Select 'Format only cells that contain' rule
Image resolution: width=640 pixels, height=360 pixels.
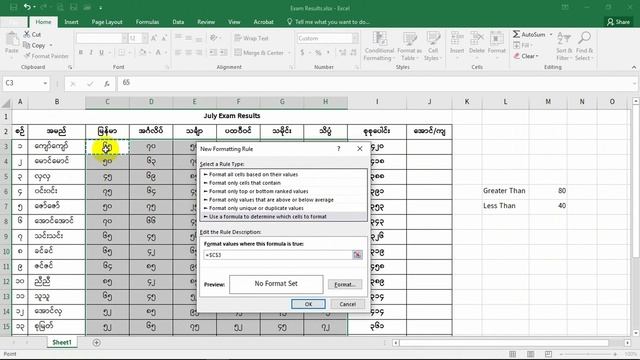point(283,183)
